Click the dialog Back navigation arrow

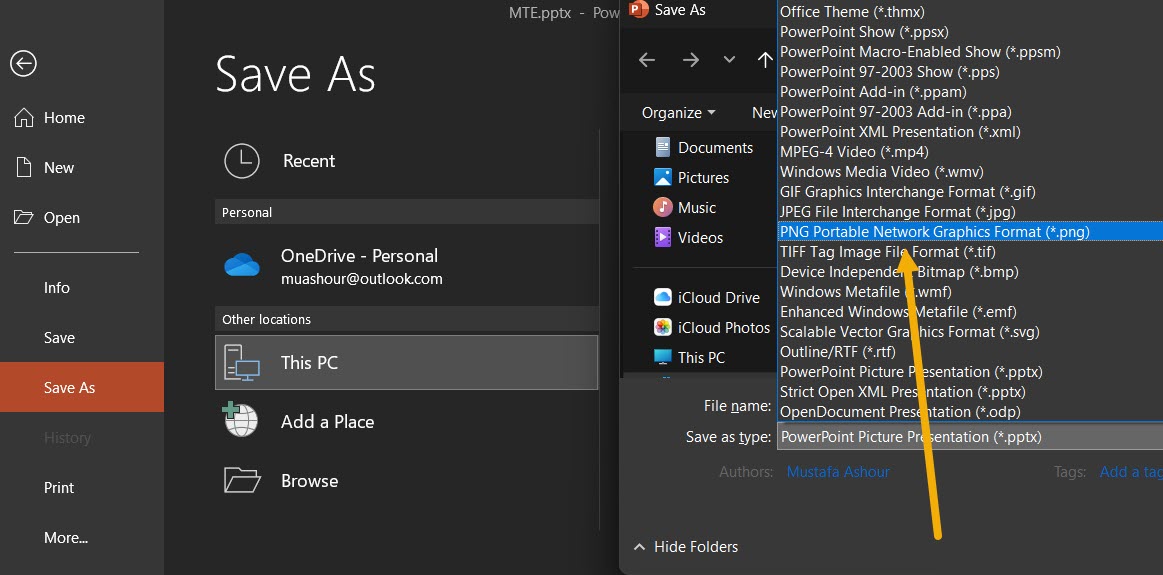647,60
